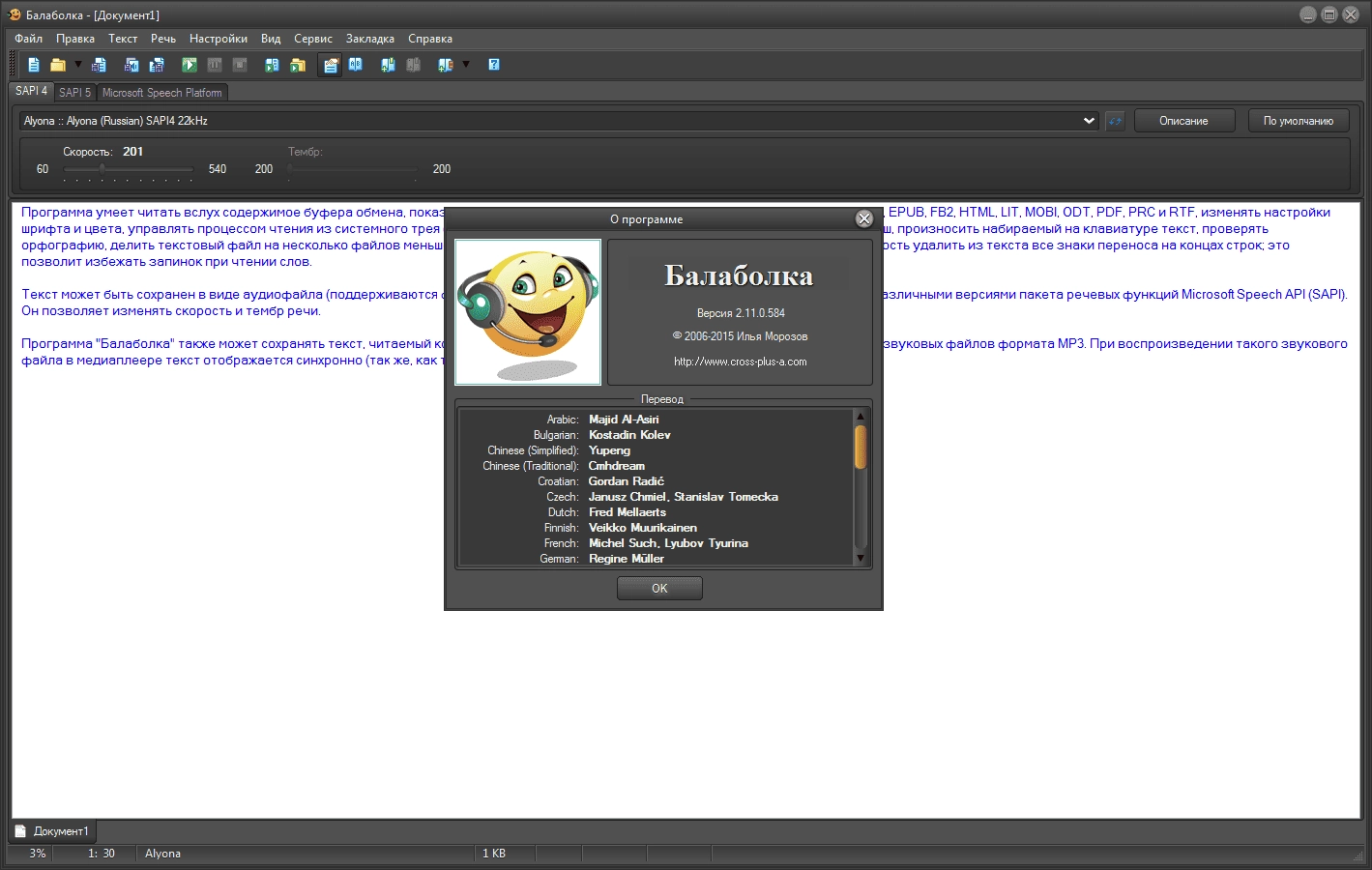Switch to the Microsoft Speech Platform tab
1372x870 pixels.
[162, 93]
